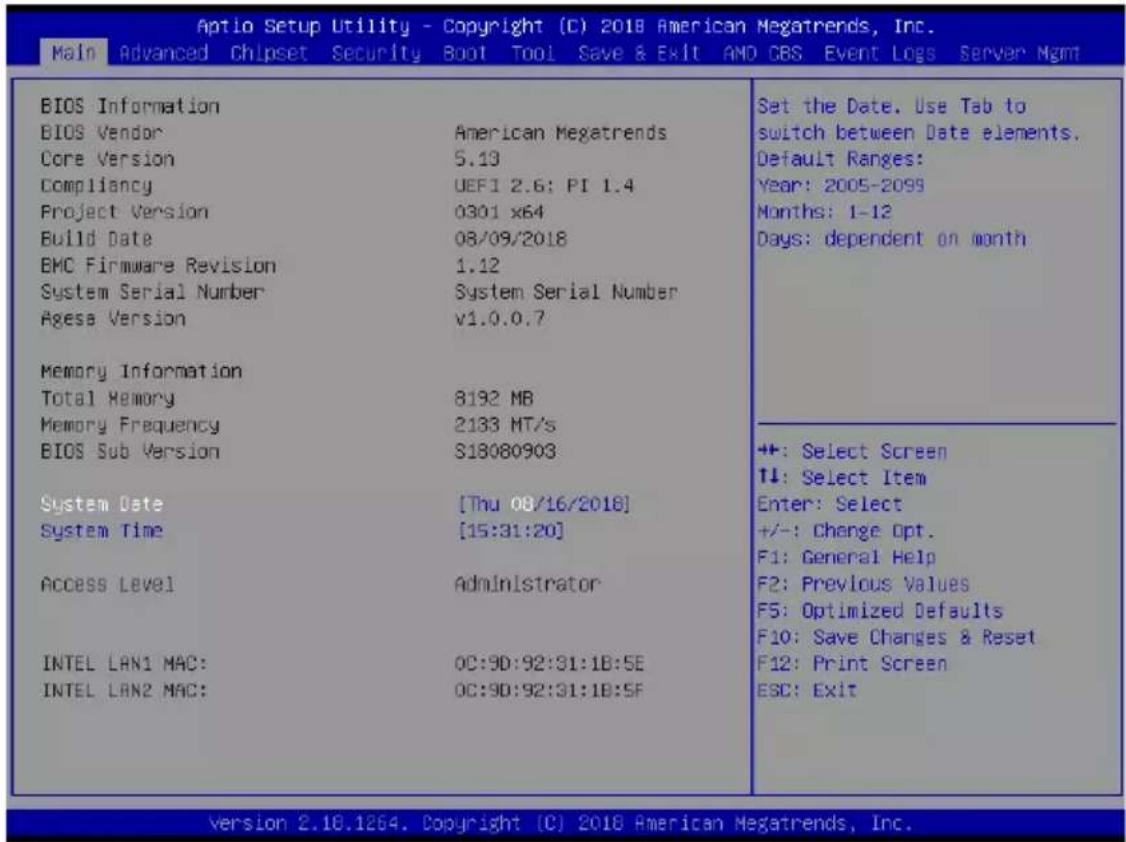1126x842 pixels.
Task: Open the Tool tab
Action: [x=533, y=53]
